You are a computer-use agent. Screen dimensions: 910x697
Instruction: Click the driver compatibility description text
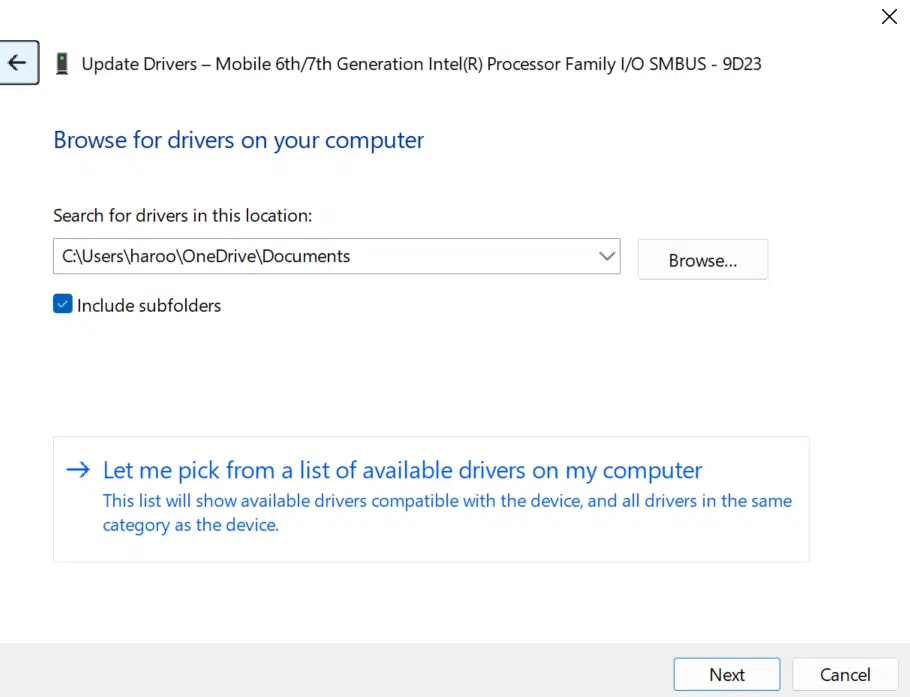point(446,512)
